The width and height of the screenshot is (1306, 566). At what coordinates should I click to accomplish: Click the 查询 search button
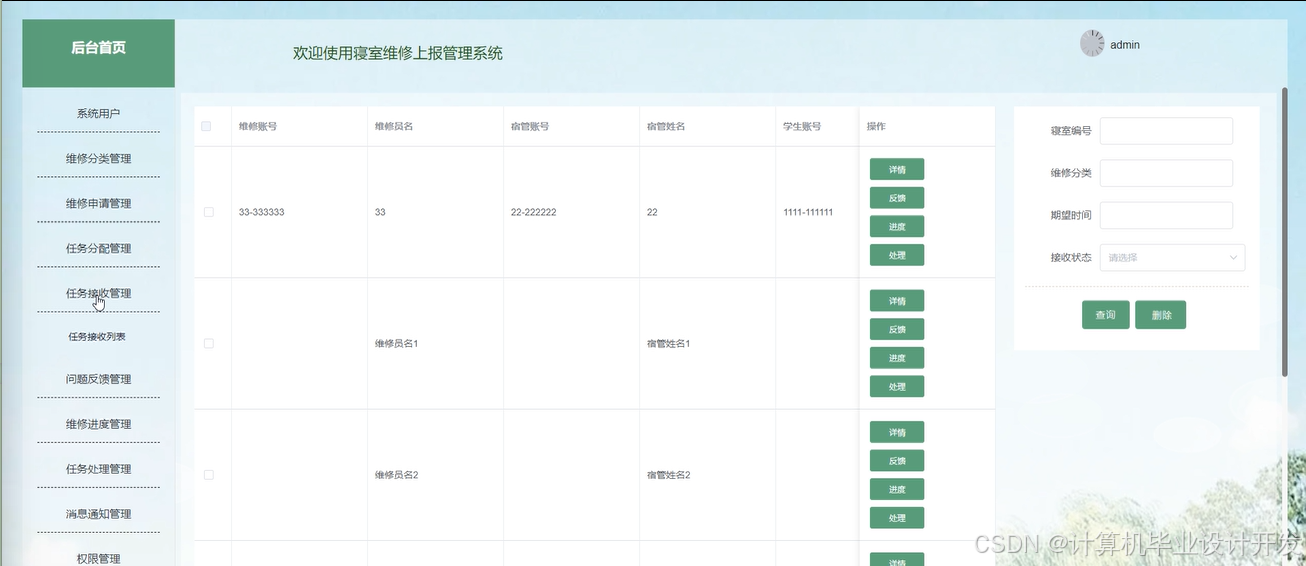tap(1105, 315)
